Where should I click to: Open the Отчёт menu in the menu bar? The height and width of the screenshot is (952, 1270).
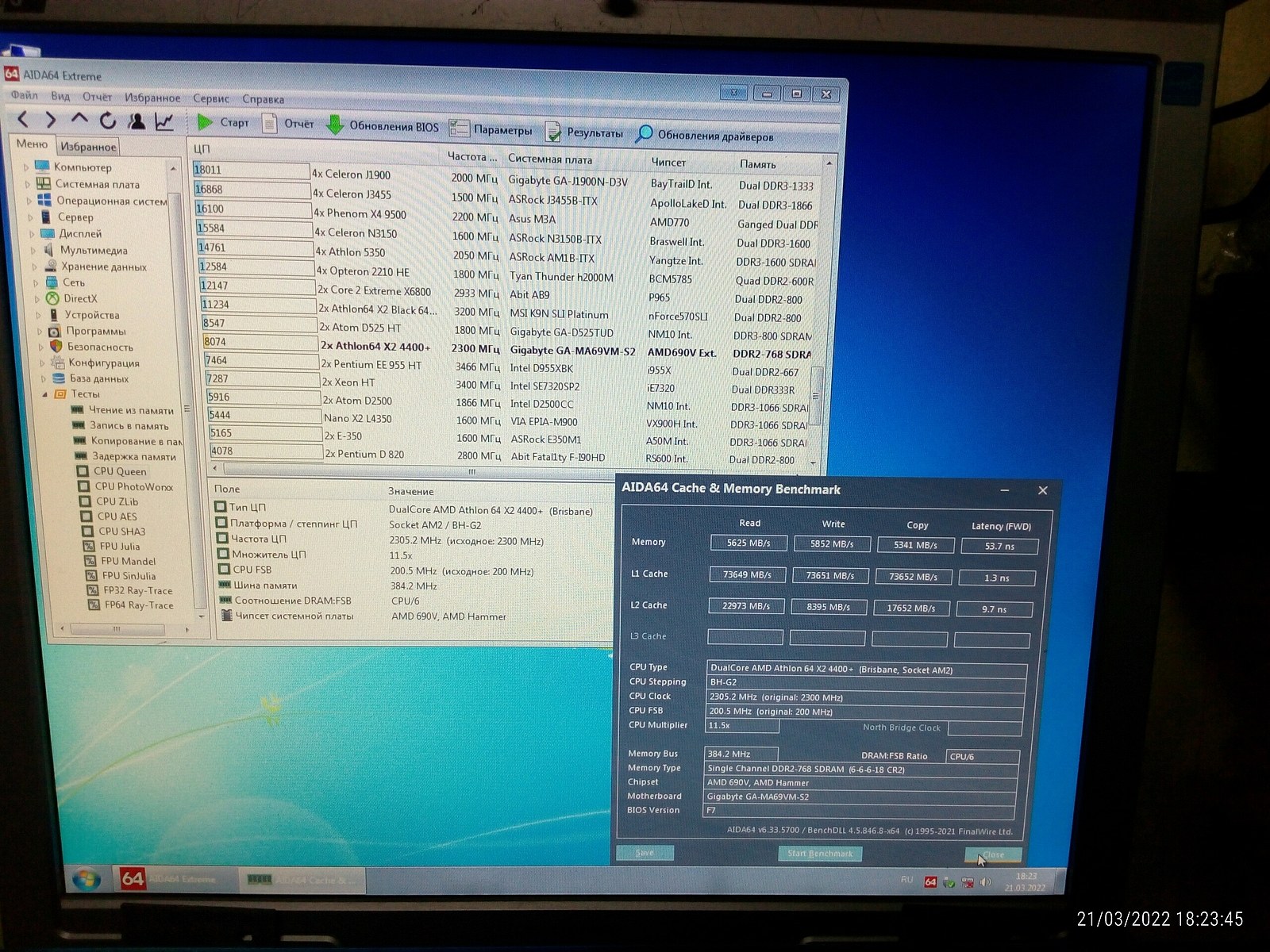(98, 97)
